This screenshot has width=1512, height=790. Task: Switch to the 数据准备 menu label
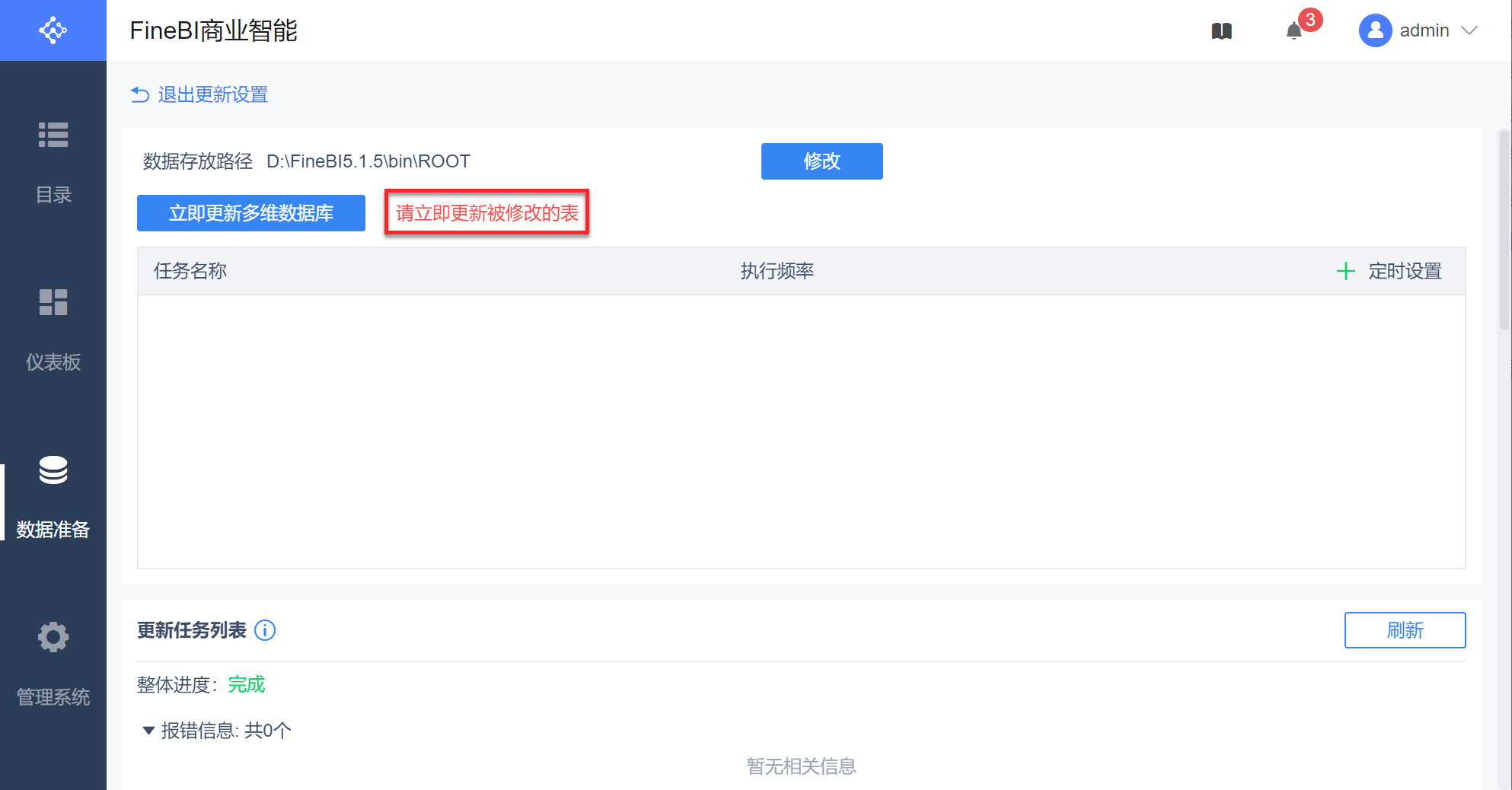pos(53,530)
